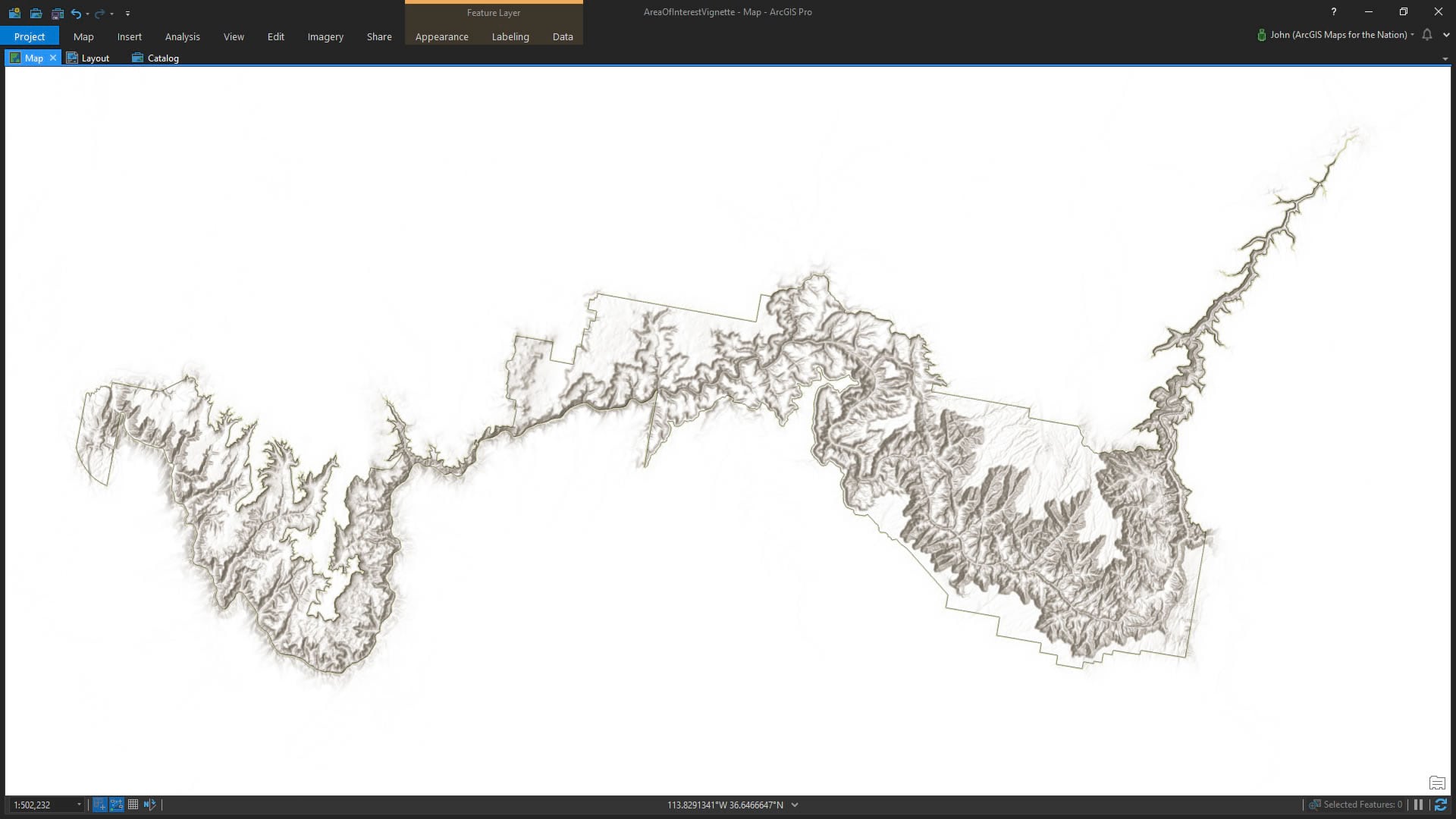This screenshot has width=1456, height=819.
Task: Click the Save Project icon
Action: (x=57, y=13)
